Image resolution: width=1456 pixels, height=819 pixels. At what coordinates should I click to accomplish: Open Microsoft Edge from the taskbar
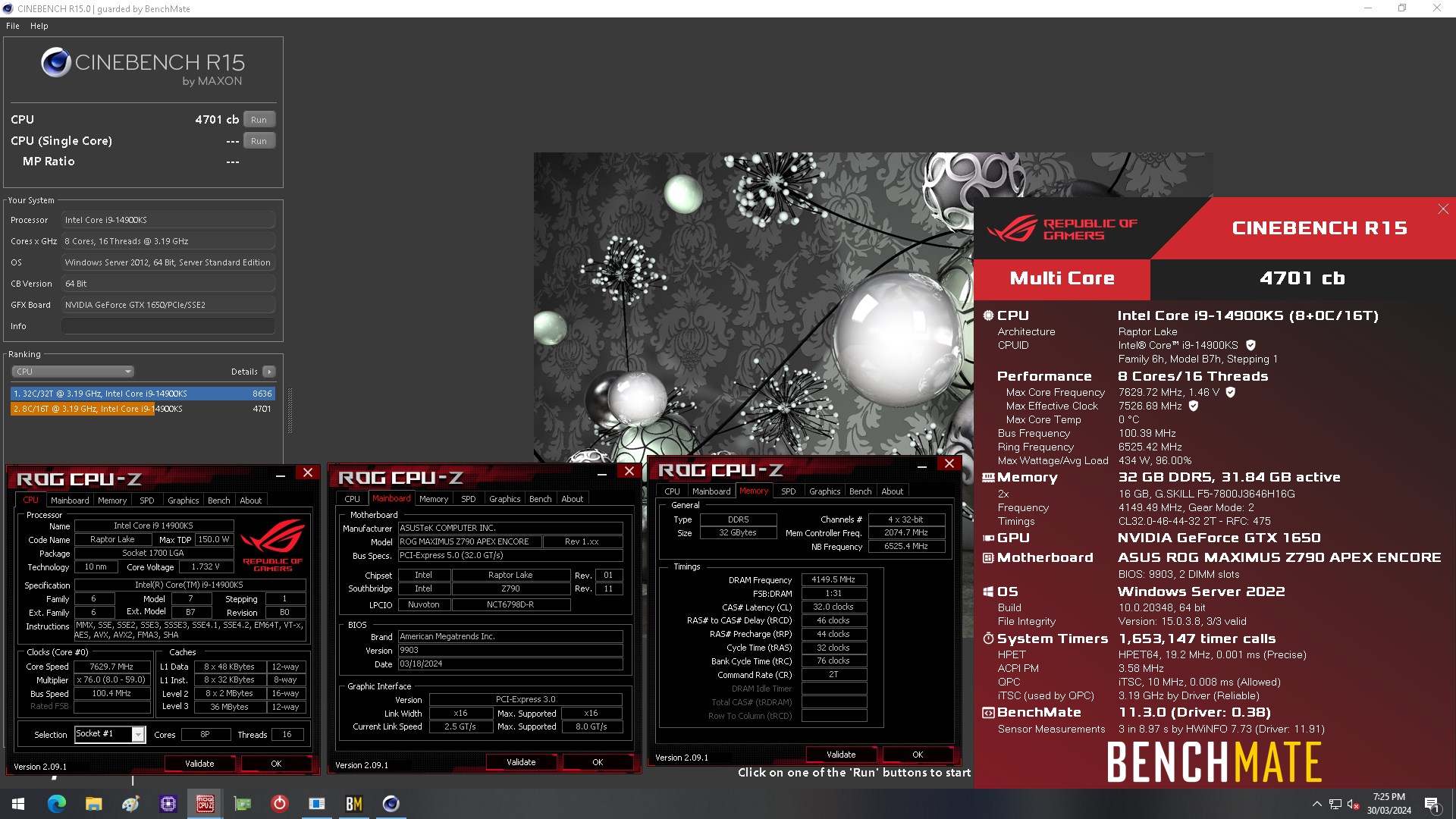click(56, 804)
